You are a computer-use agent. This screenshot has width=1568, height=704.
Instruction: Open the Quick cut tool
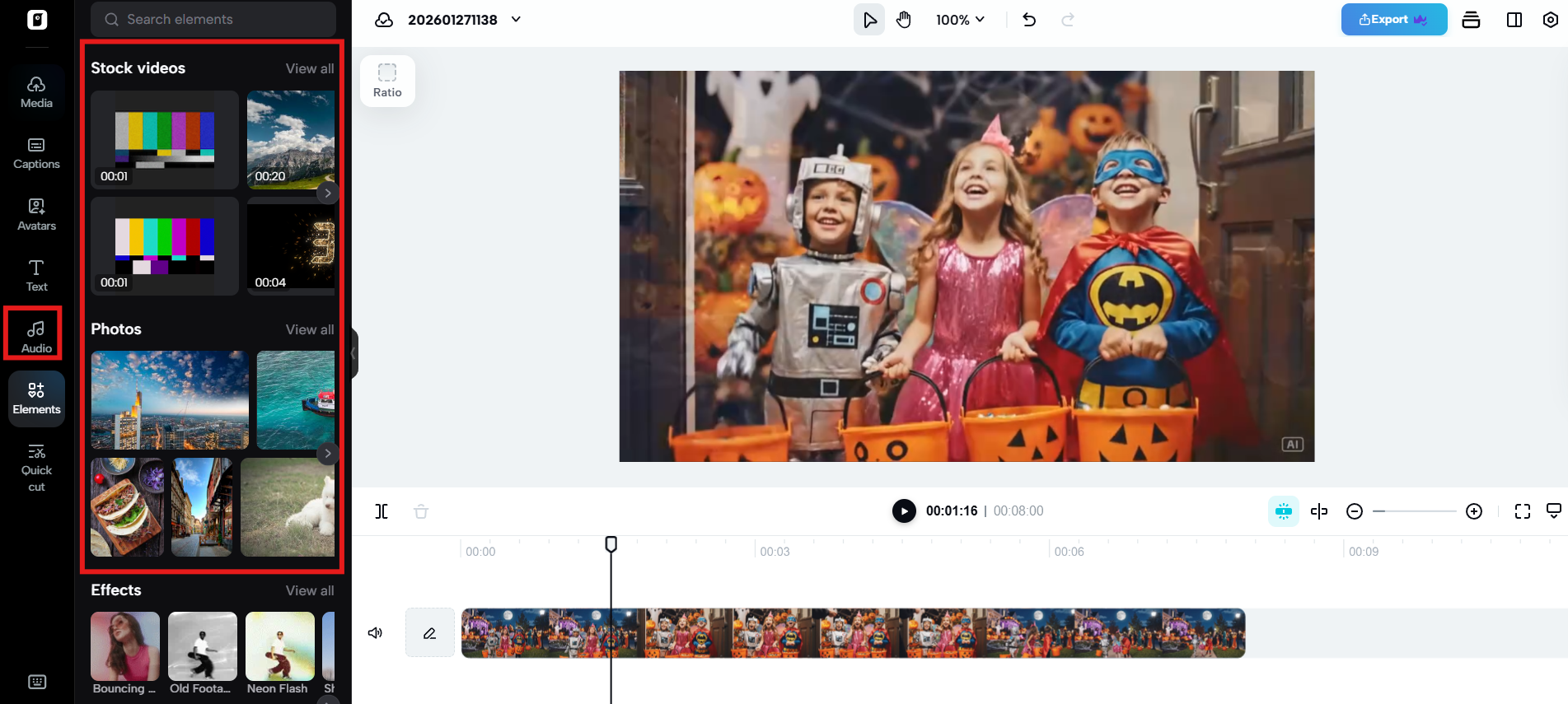pos(36,468)
